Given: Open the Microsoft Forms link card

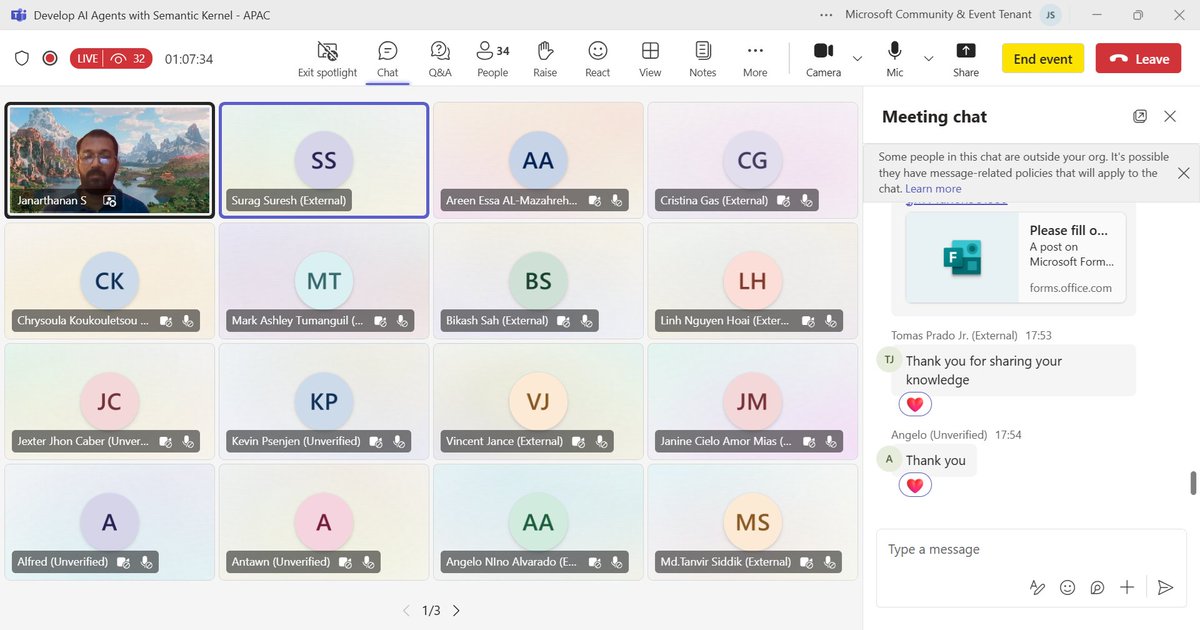Looking at the screenshot, I should (x=1016, y=258).
